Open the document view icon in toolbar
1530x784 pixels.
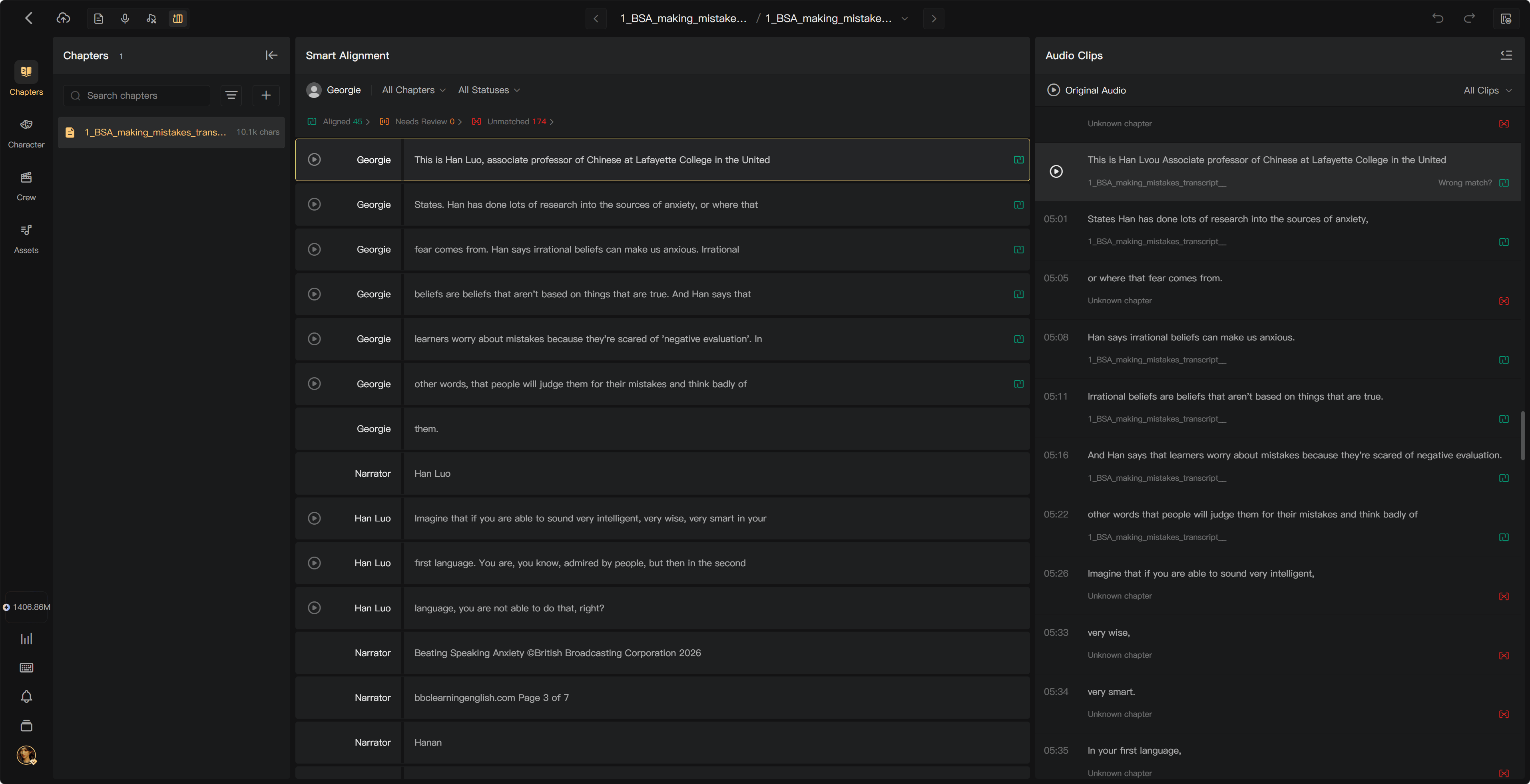point(99,18)
